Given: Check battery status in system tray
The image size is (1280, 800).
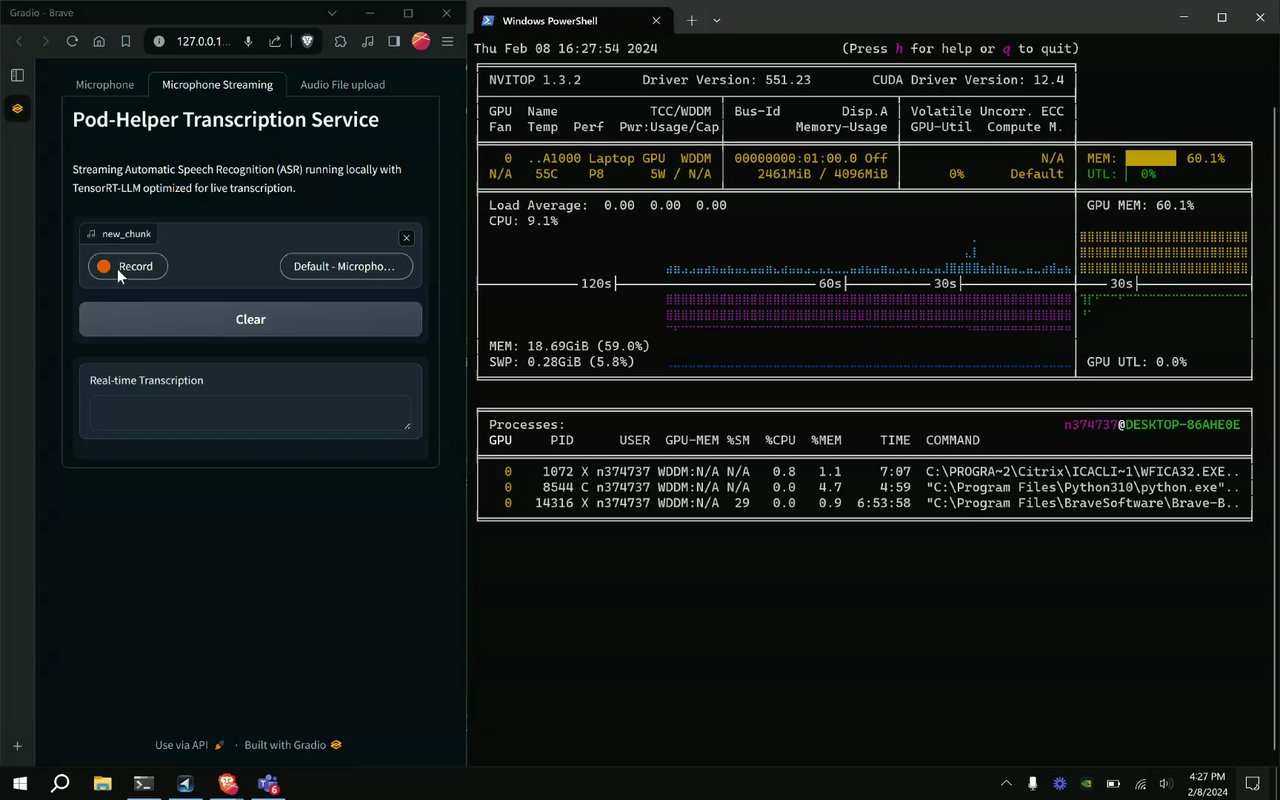Looking at the screenshot, I should [1113, 784].
